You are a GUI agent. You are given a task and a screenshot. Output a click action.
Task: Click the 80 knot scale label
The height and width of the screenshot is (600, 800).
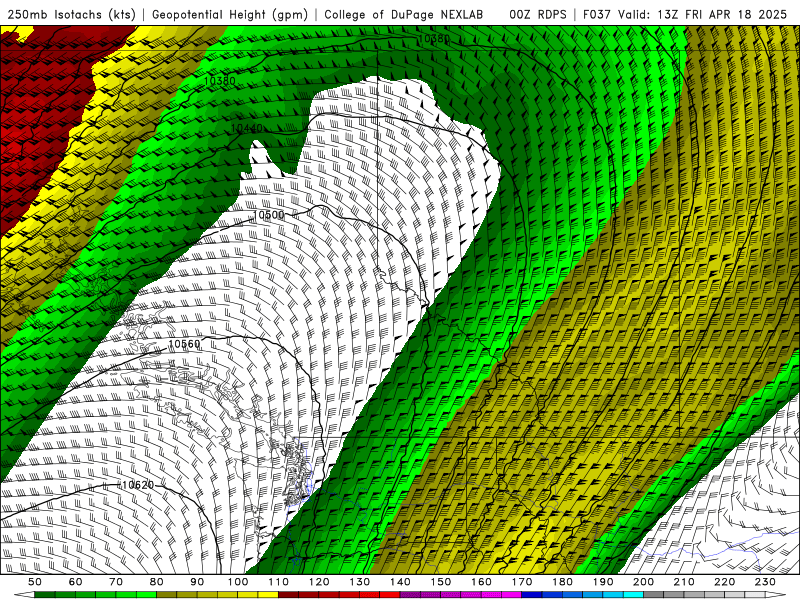point(157,582)
